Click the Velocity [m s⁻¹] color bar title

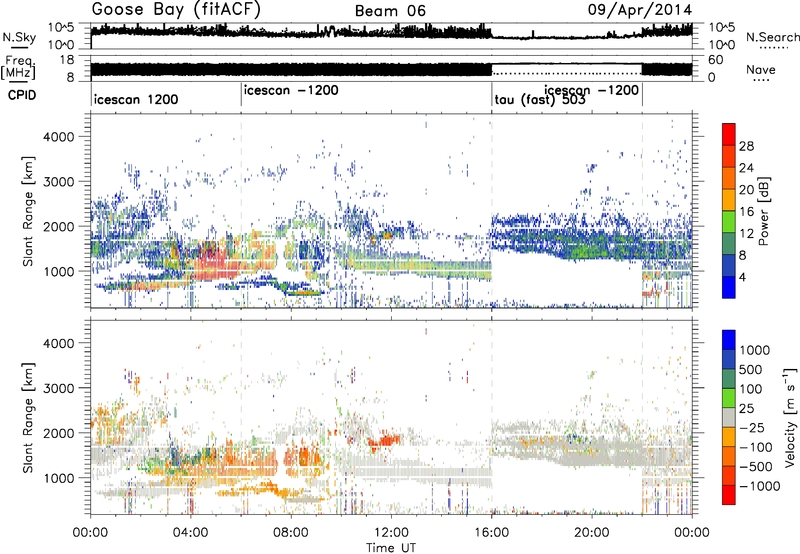point(790,417)
